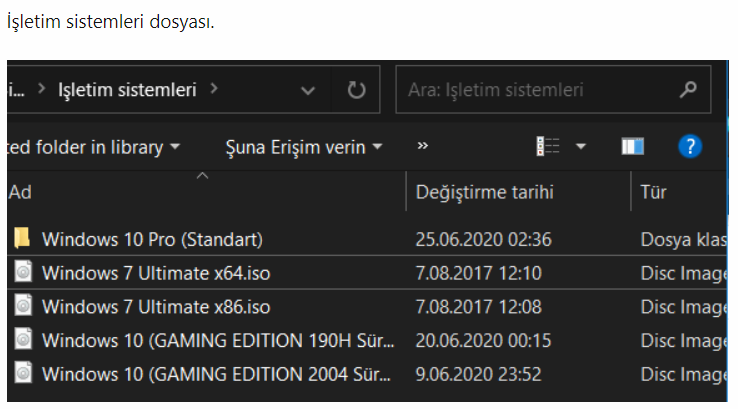
Task: Click the search magnifier icon
Action: [687, 90]
